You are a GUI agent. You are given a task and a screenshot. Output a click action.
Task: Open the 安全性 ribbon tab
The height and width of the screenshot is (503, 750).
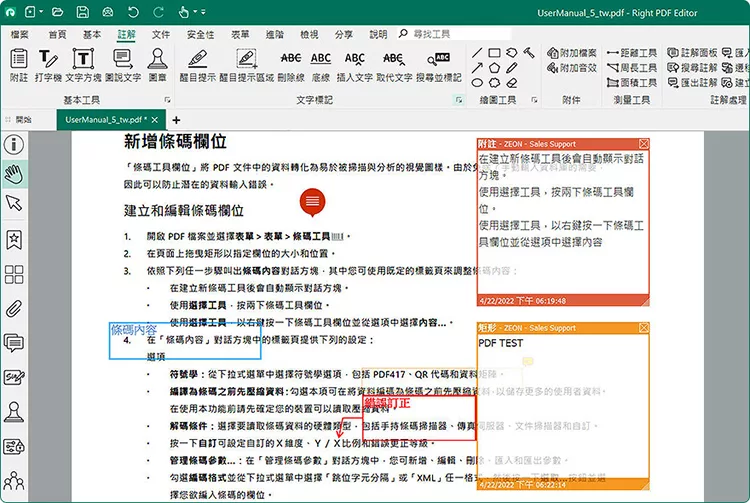click(x=200, y=34)
